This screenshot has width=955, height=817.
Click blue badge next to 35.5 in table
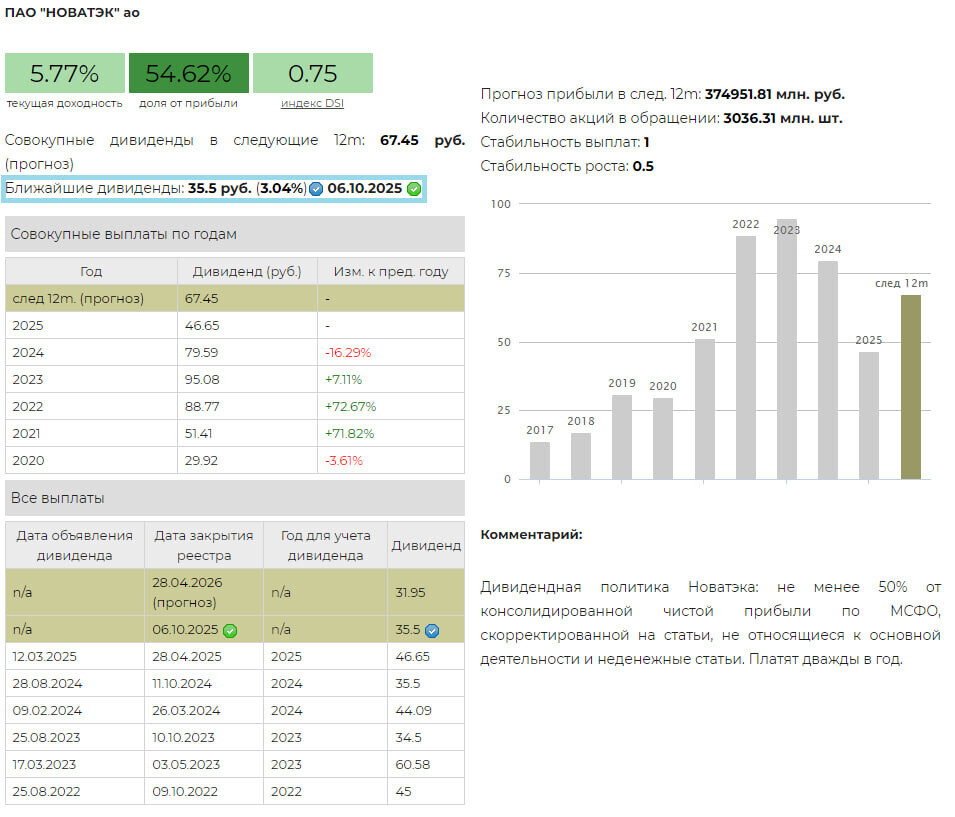(x=432, y=630)
